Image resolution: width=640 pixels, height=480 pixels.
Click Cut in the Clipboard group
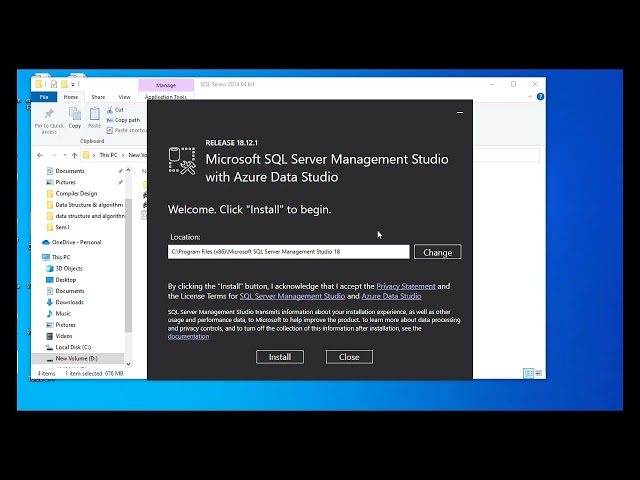coord(115,110)
